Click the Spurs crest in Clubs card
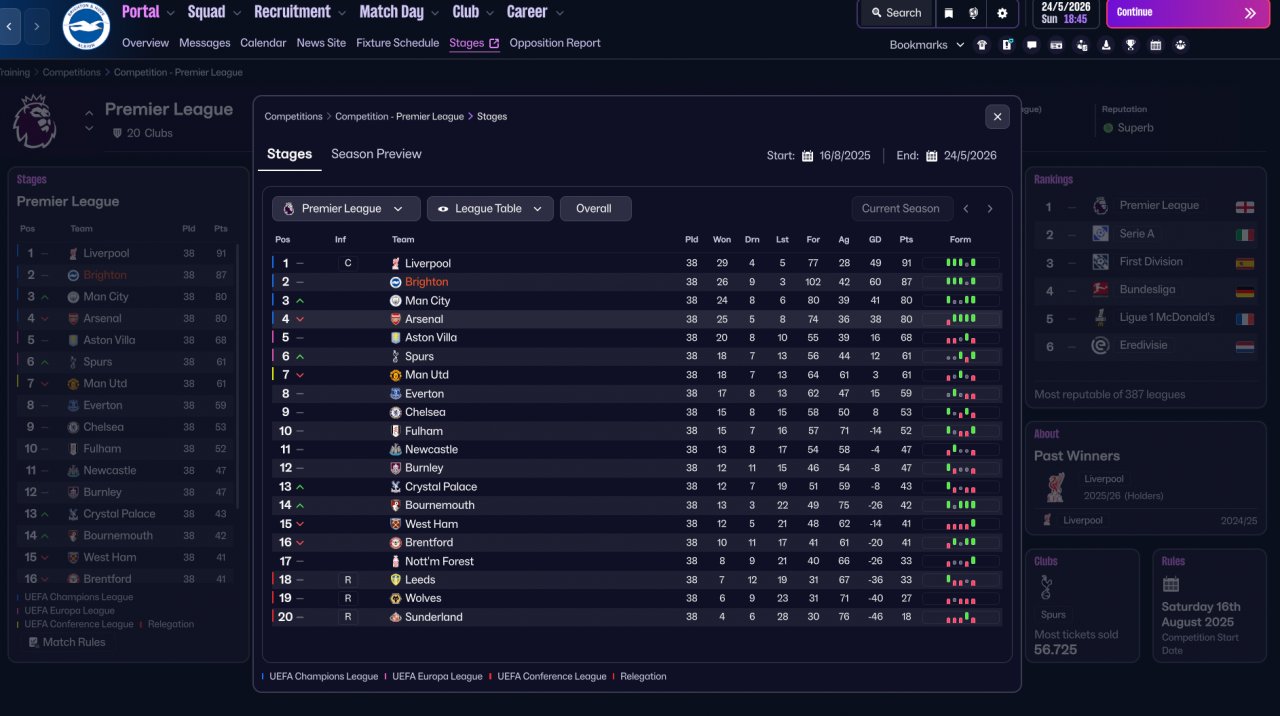 click(x=1047, y=588)
